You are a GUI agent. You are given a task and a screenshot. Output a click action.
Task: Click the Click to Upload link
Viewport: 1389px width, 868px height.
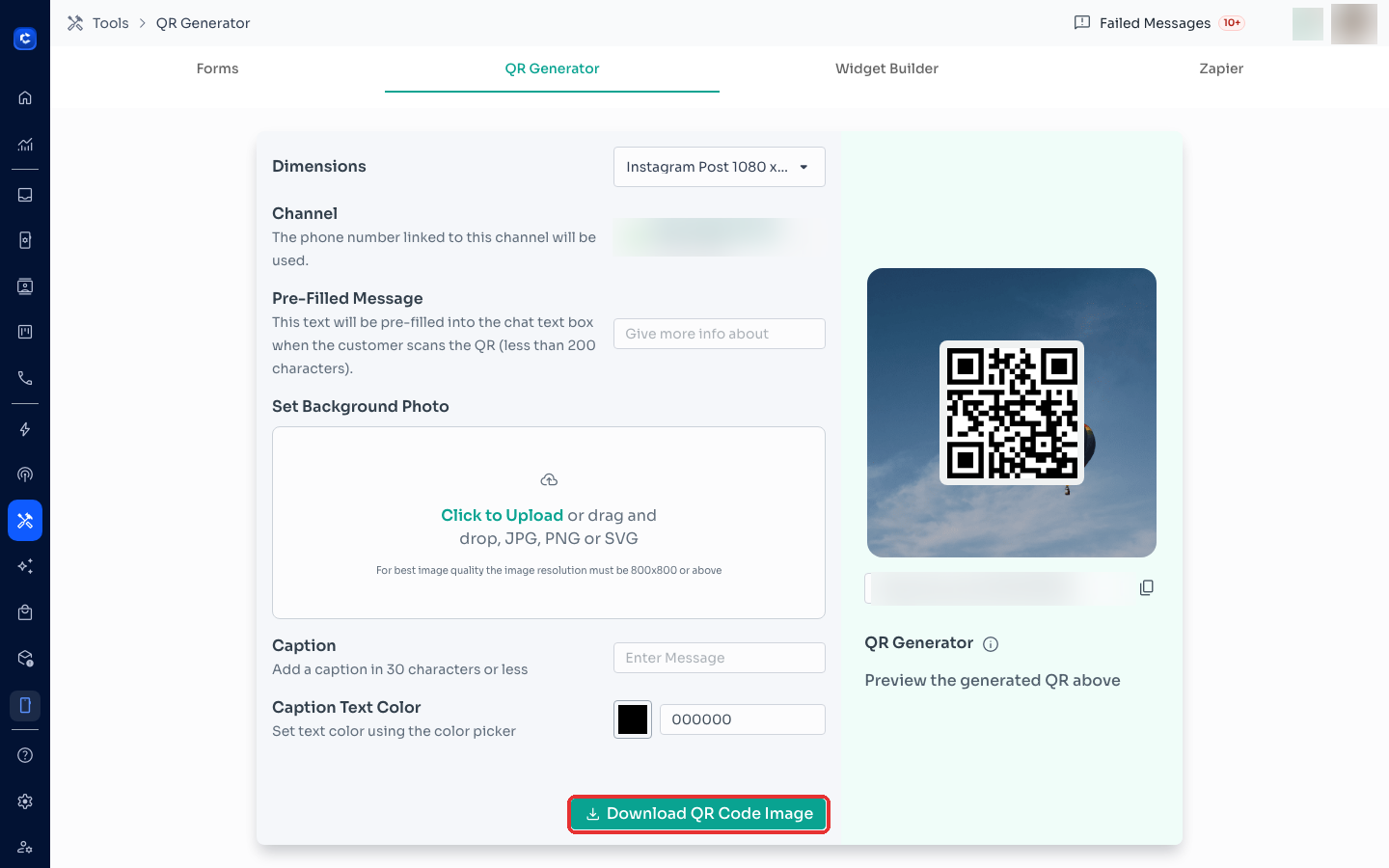(502, 516)
